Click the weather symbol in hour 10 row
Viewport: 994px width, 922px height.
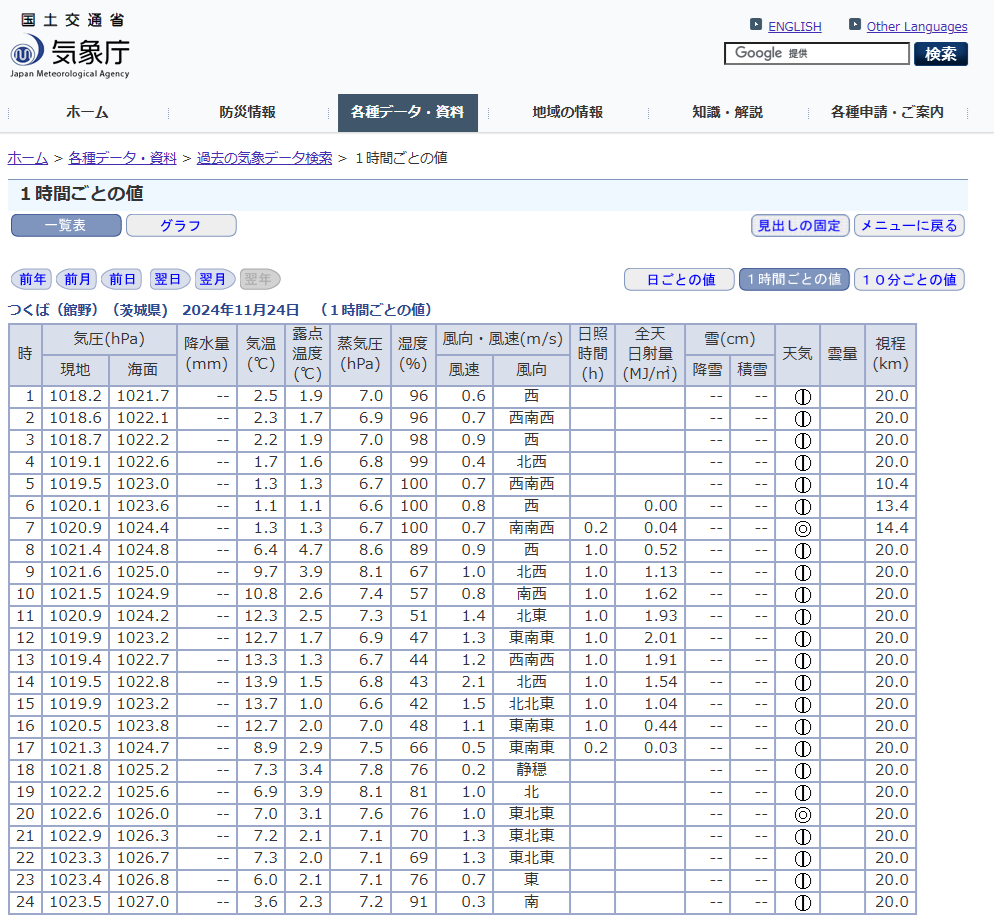coord(803,595)
